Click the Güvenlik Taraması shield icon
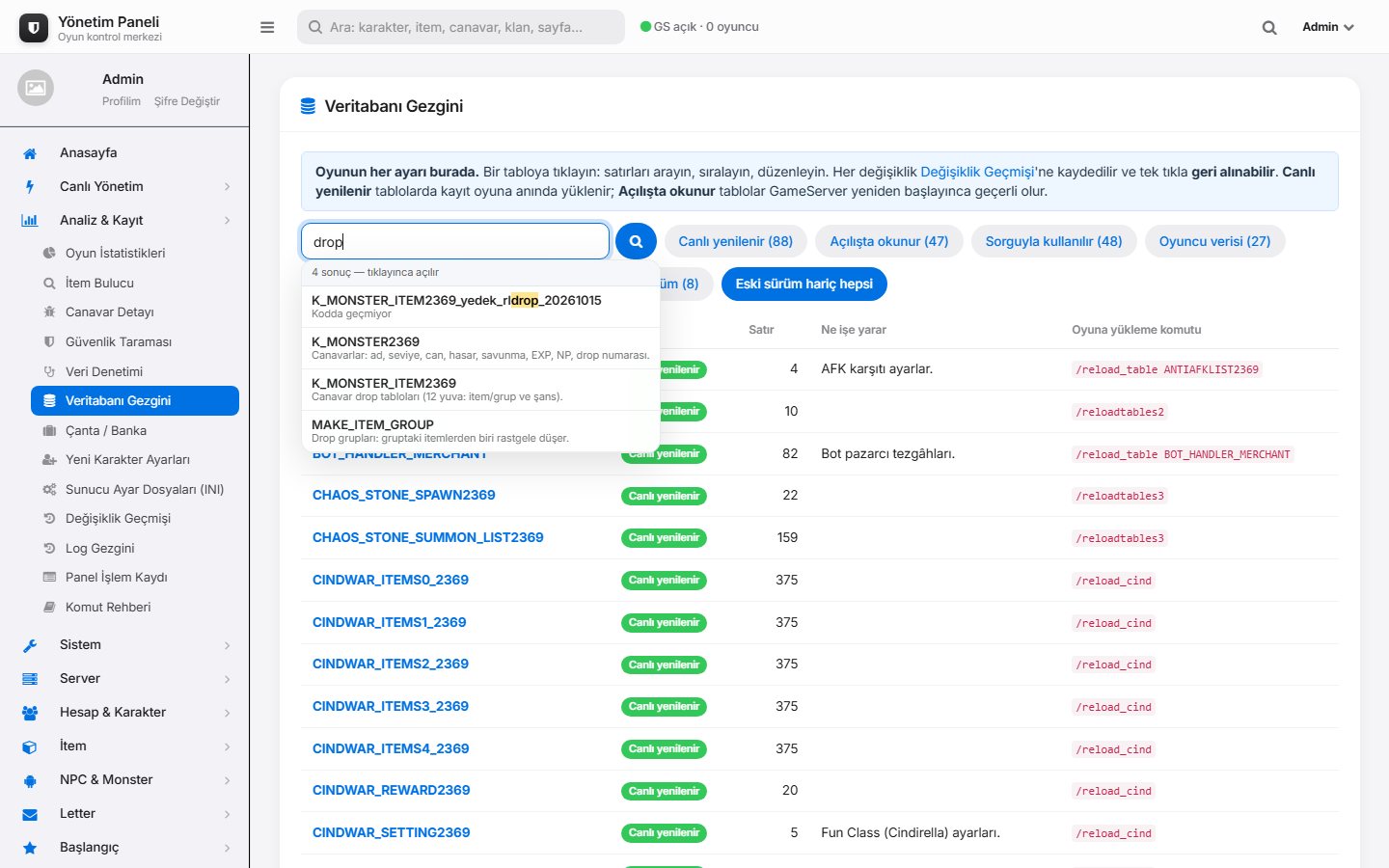1389x868 pixels. click(x=49, y=342)
